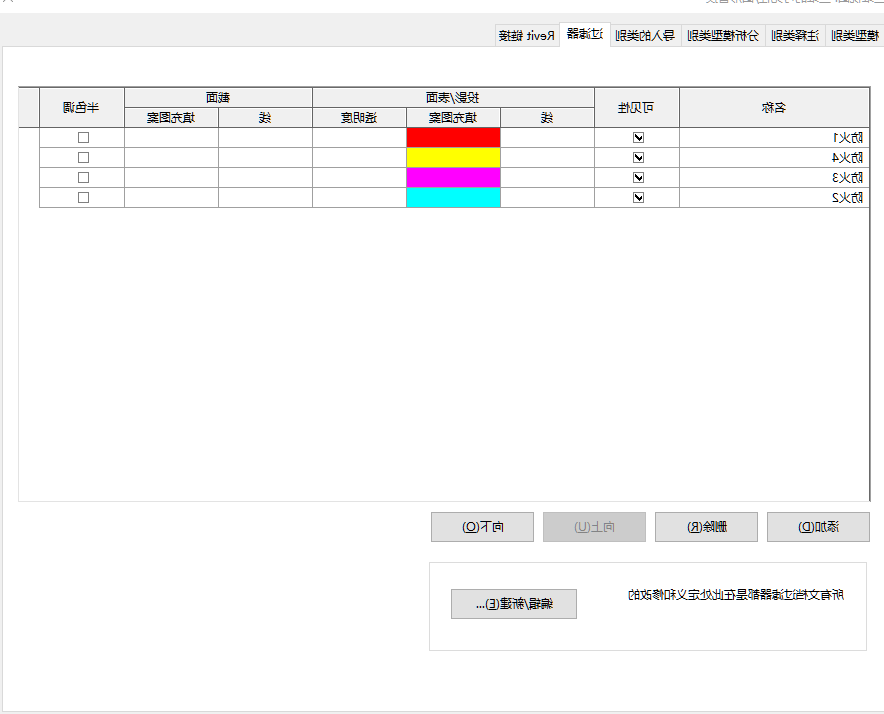Select the 防火3 filter name

point(848,178)
